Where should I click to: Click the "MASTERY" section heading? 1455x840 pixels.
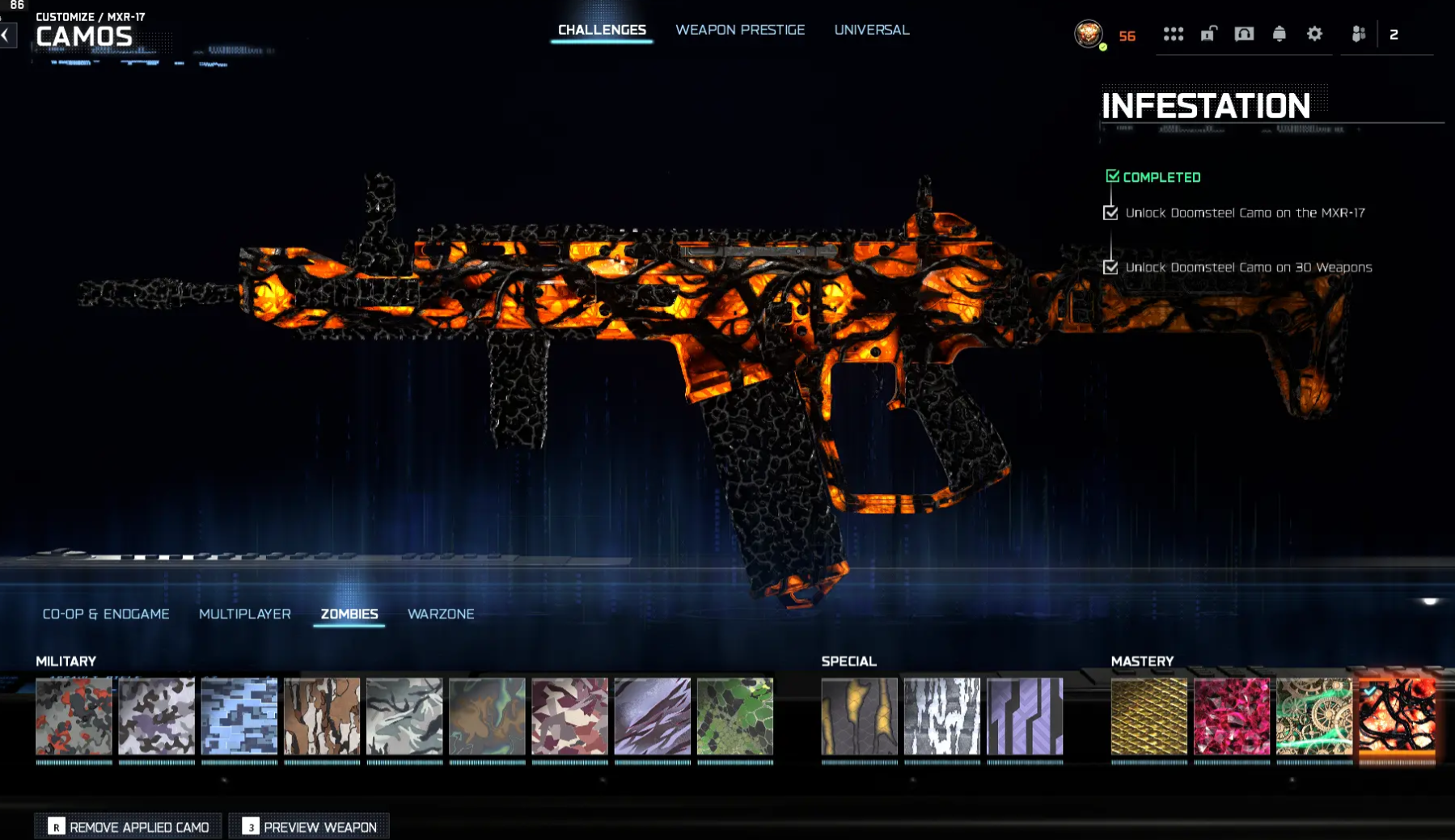pos(1141,661)
